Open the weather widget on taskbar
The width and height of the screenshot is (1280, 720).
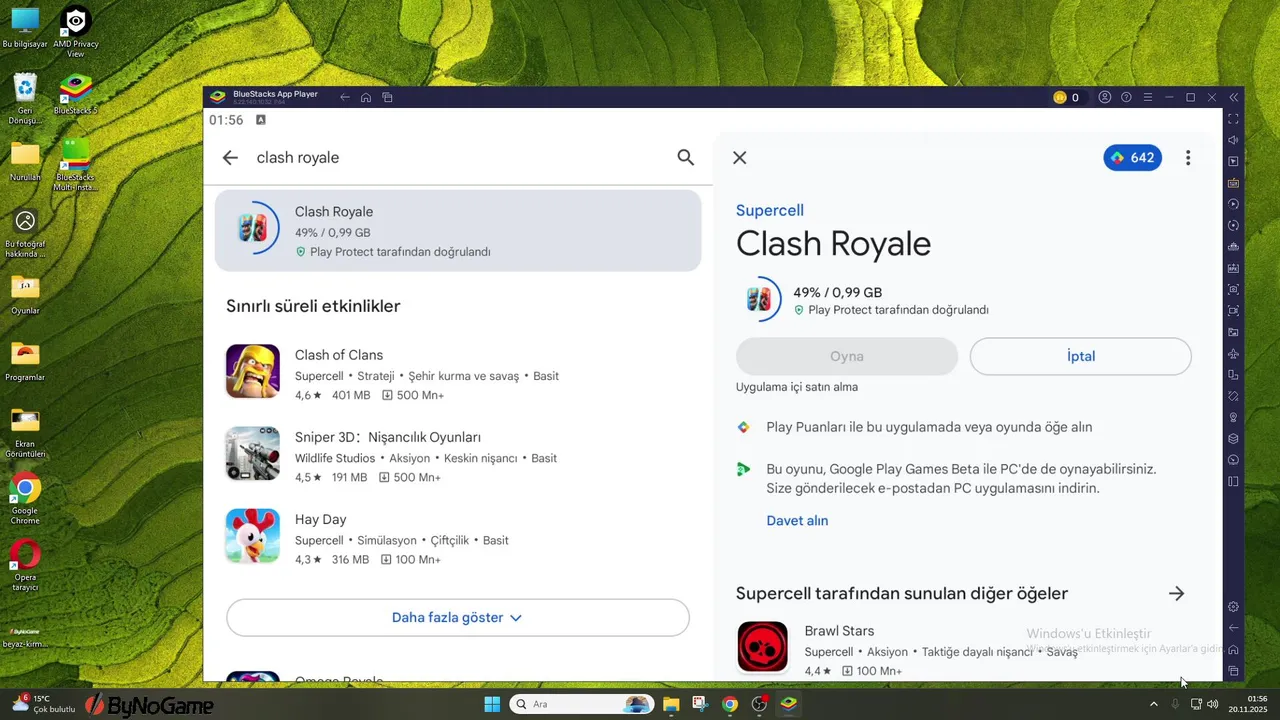pyautogui.click(x=43, y=704)
